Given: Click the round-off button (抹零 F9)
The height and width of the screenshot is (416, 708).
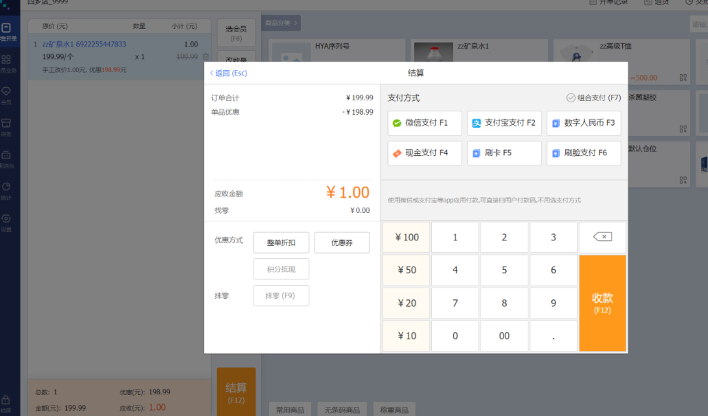Looking at the screenshot, I should [281, 295].
